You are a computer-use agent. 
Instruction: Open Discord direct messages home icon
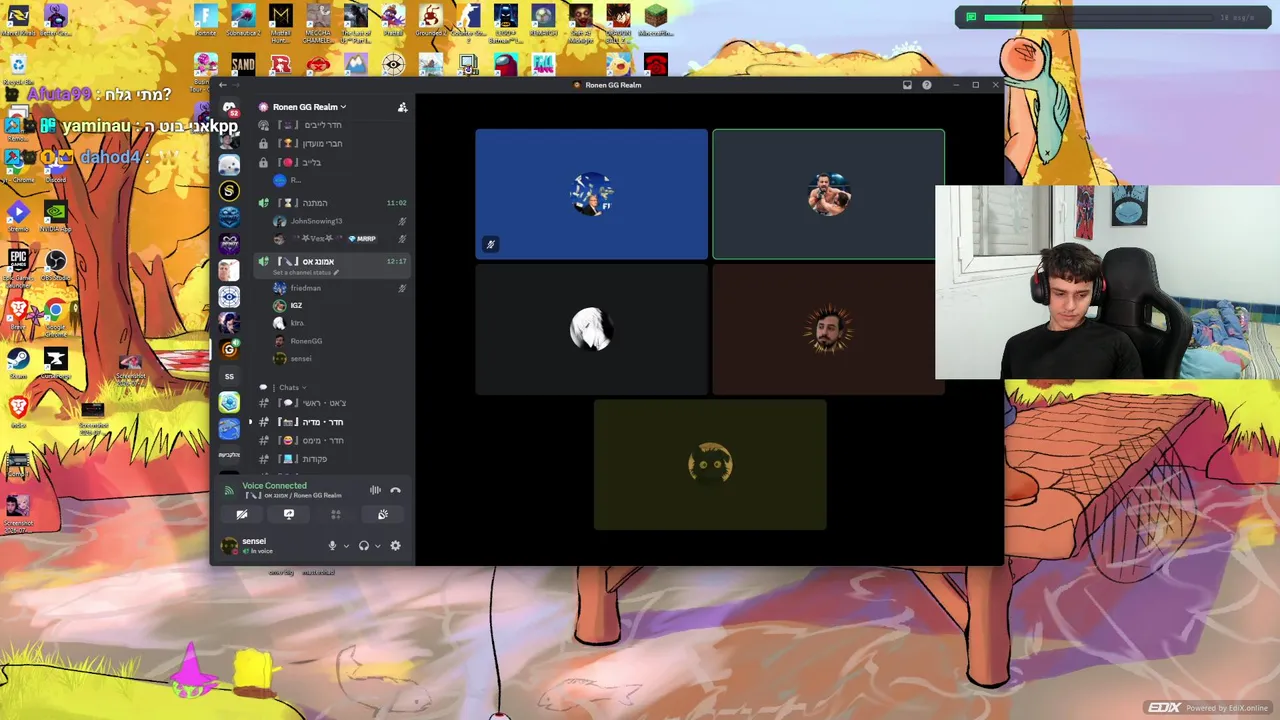pyautogui.click(x=229, y=108)
